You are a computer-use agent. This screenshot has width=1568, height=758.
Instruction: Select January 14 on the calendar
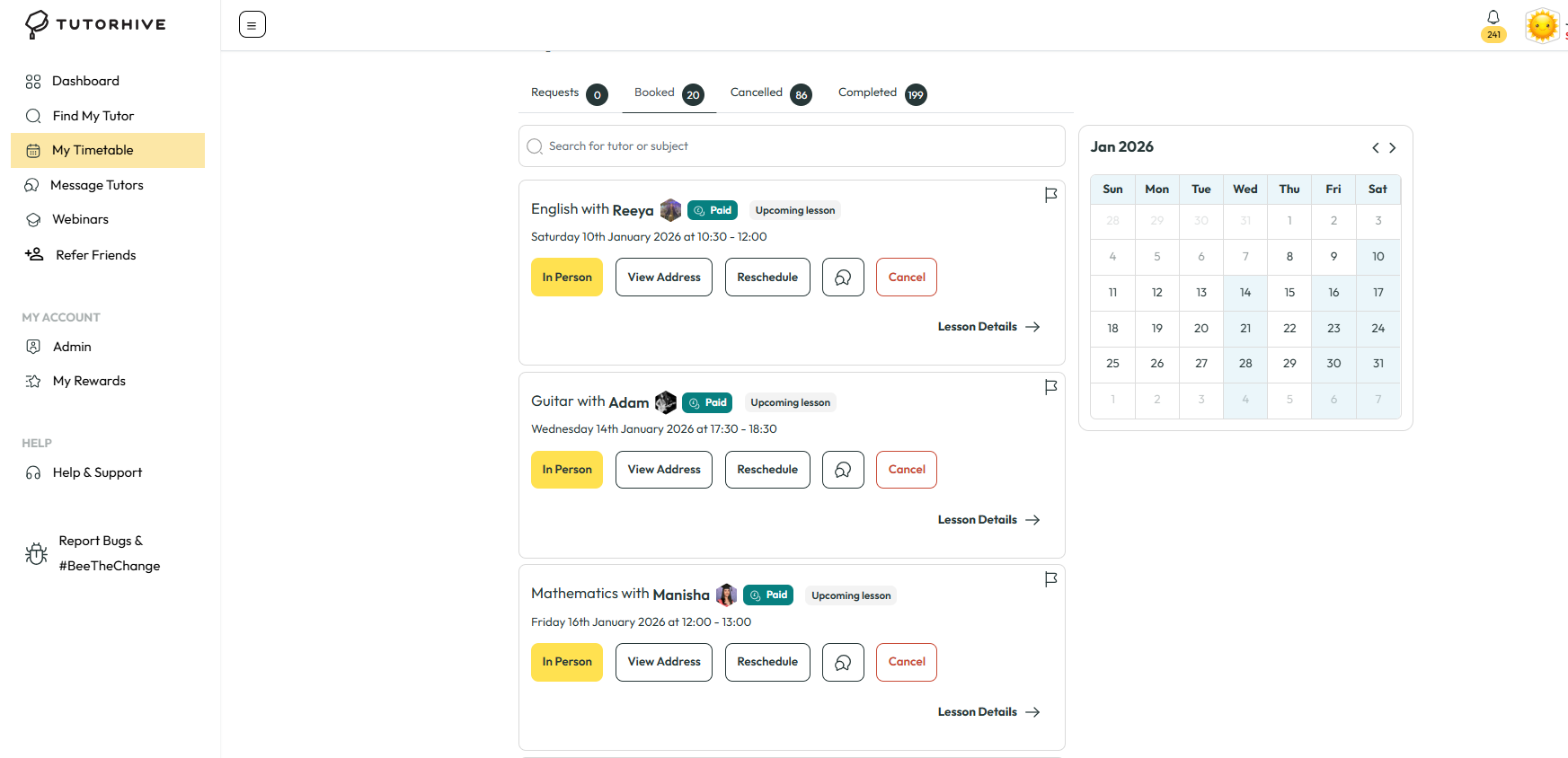[x=1245, y=293]
